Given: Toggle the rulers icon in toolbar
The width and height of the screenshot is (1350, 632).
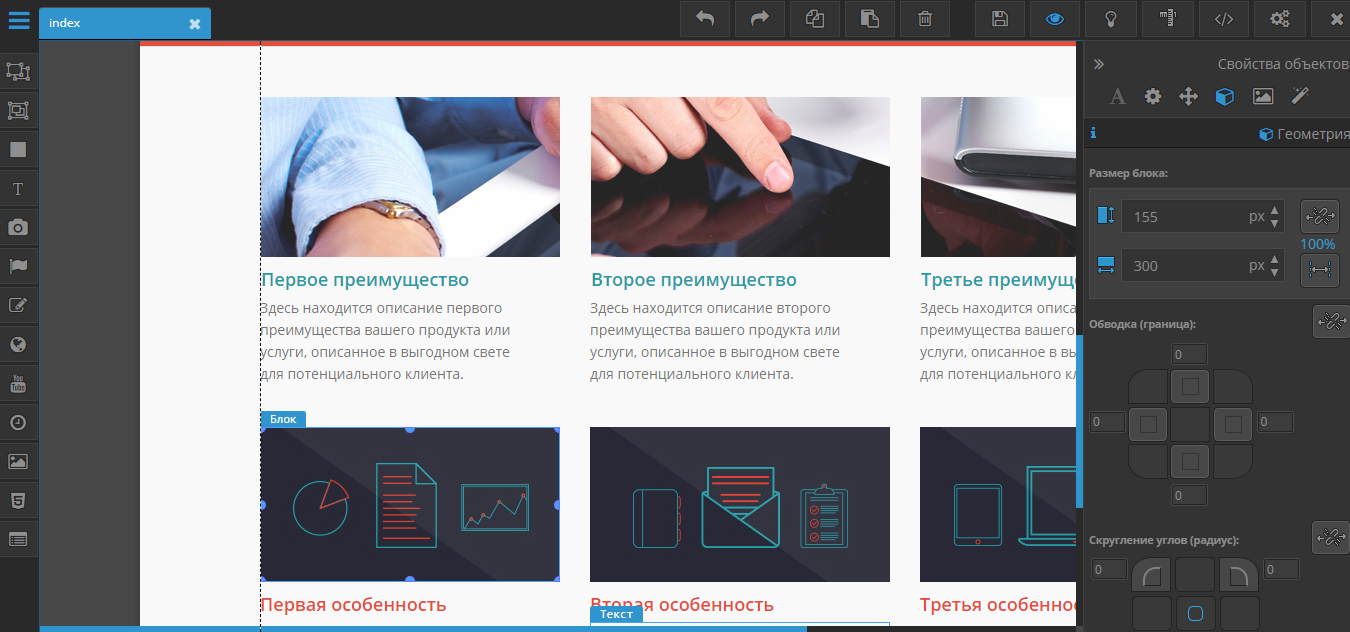Looking at the screenshot, I should 1166,19.
